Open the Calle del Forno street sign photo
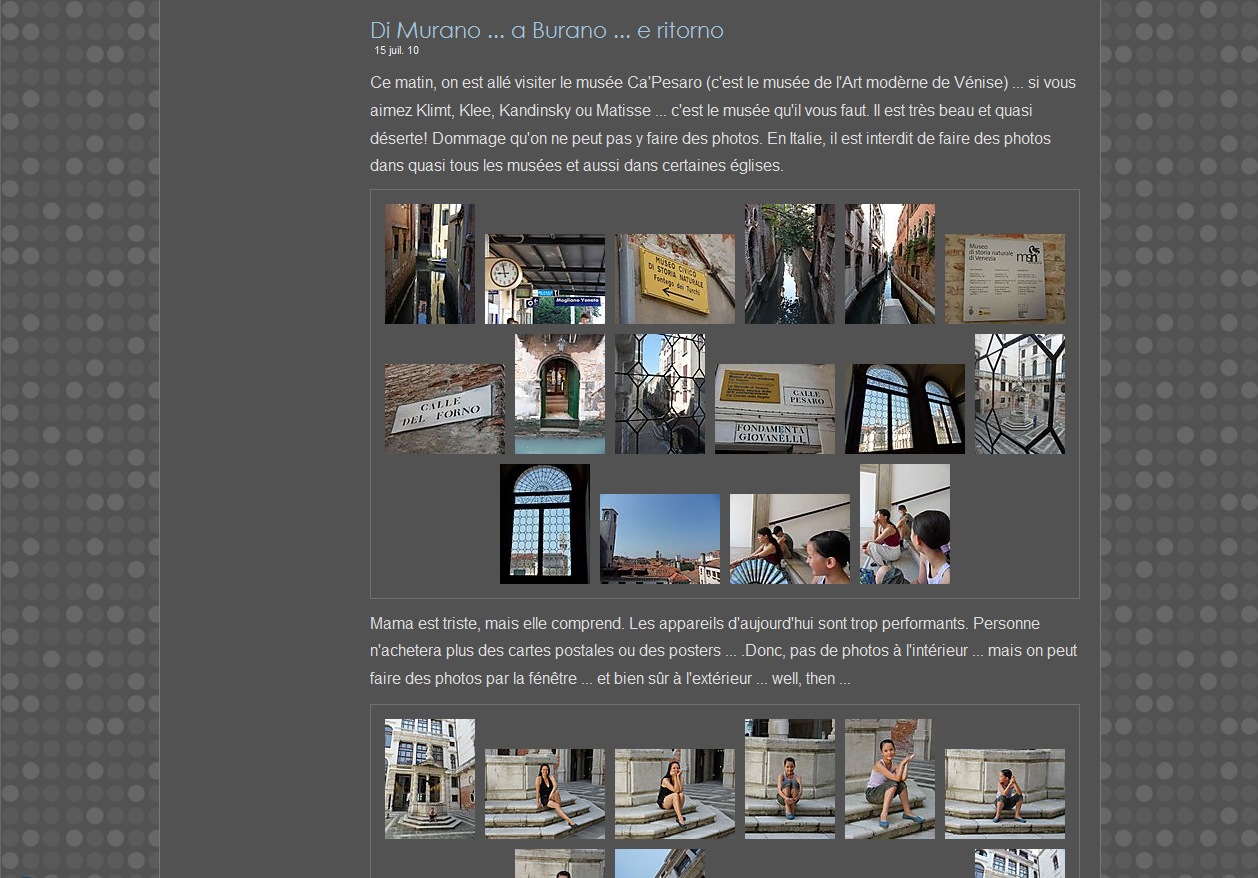 [x=445, y=409]
